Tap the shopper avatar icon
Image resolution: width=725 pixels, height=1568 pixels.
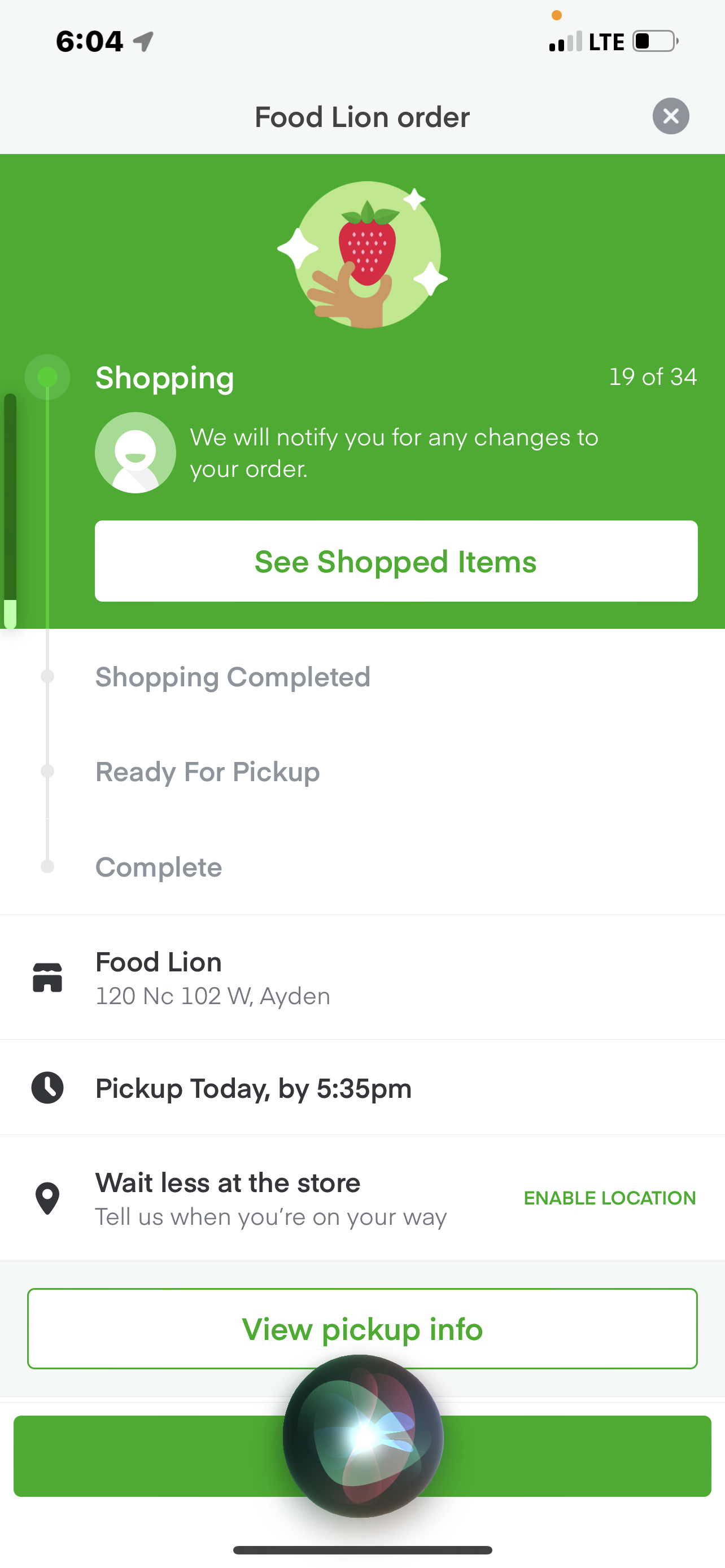click(x=135, y=453)
